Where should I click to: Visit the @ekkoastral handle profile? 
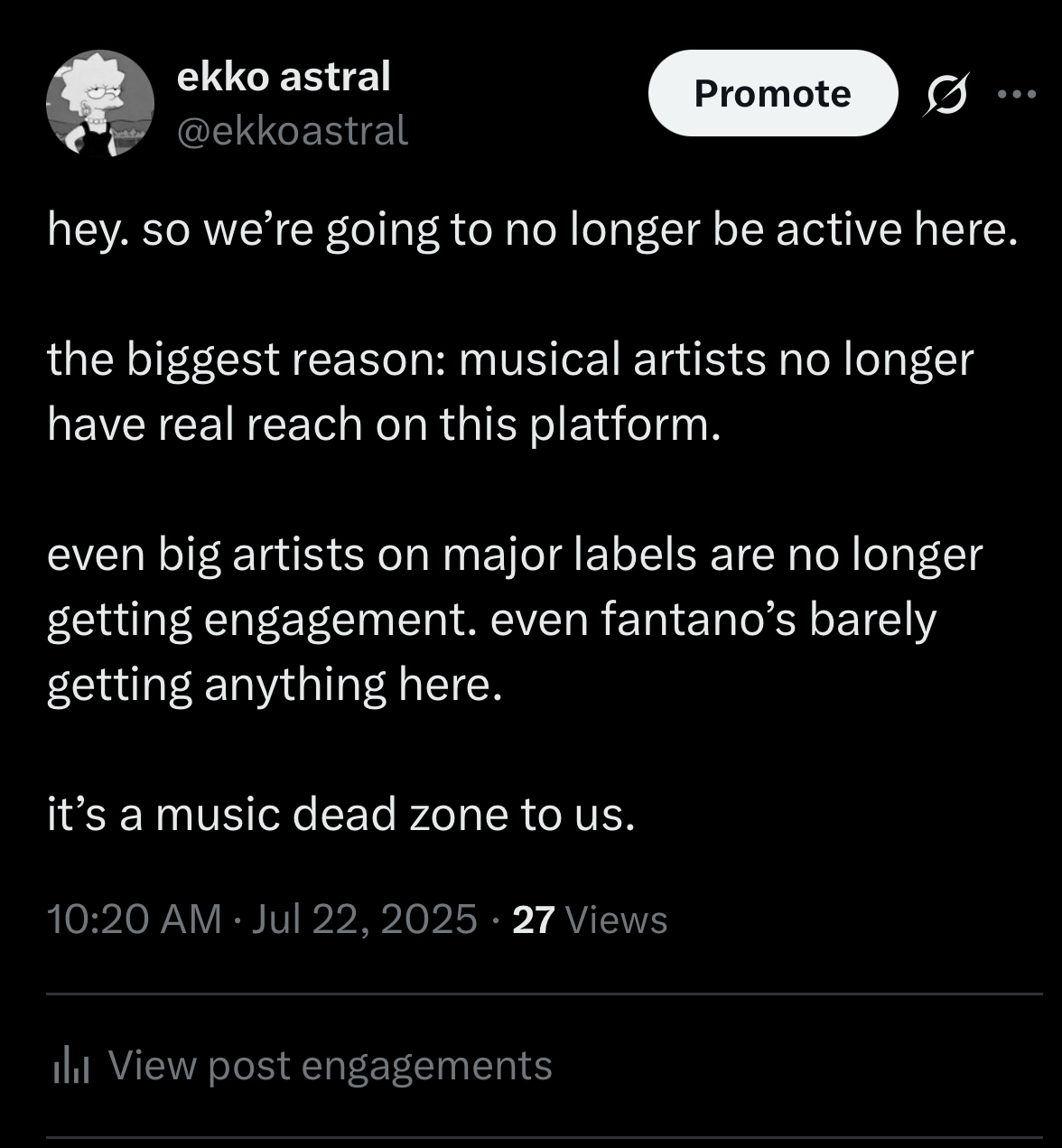pyautogui.click(x=293, y=131)
